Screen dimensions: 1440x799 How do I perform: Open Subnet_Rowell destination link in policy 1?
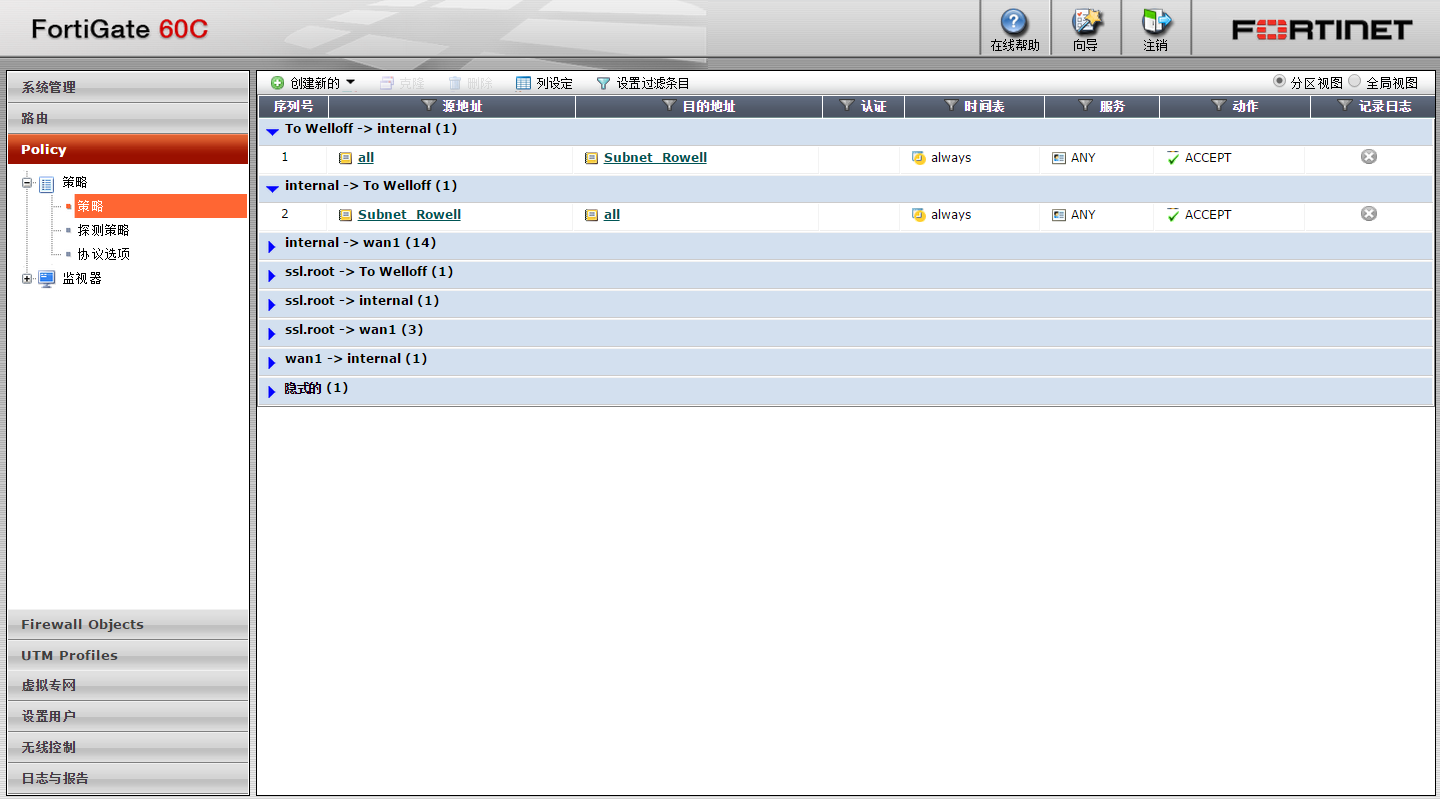click(655, 158)
